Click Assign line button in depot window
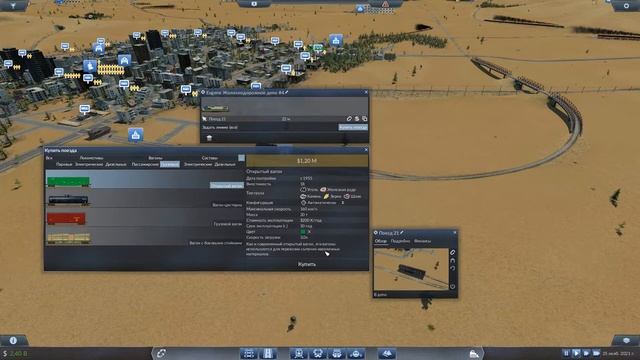This screenshot has height=360, width=640. (220, 127)
